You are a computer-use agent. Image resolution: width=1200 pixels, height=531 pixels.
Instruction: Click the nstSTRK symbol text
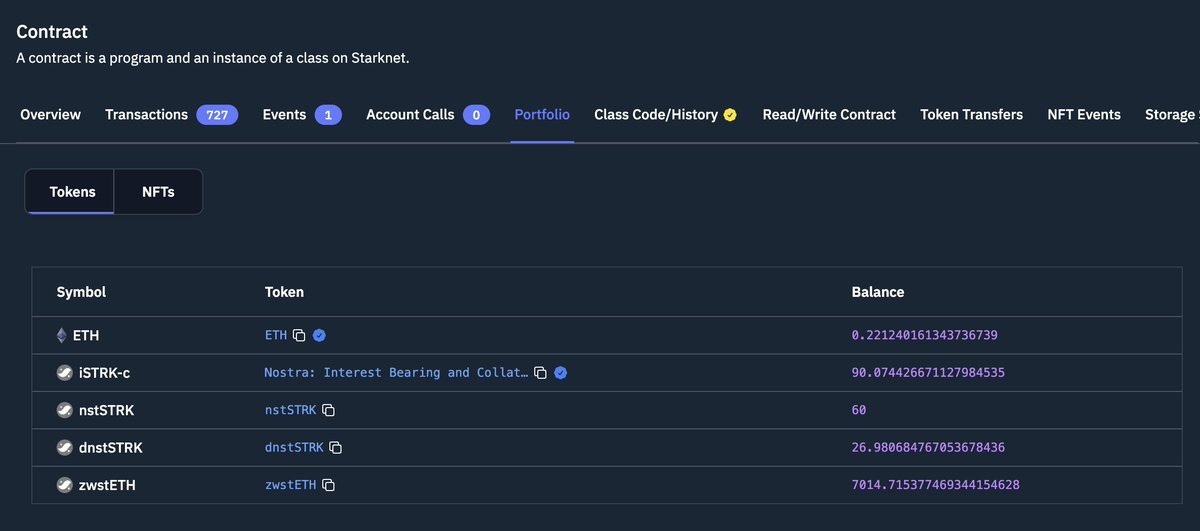tap(106, 410)
